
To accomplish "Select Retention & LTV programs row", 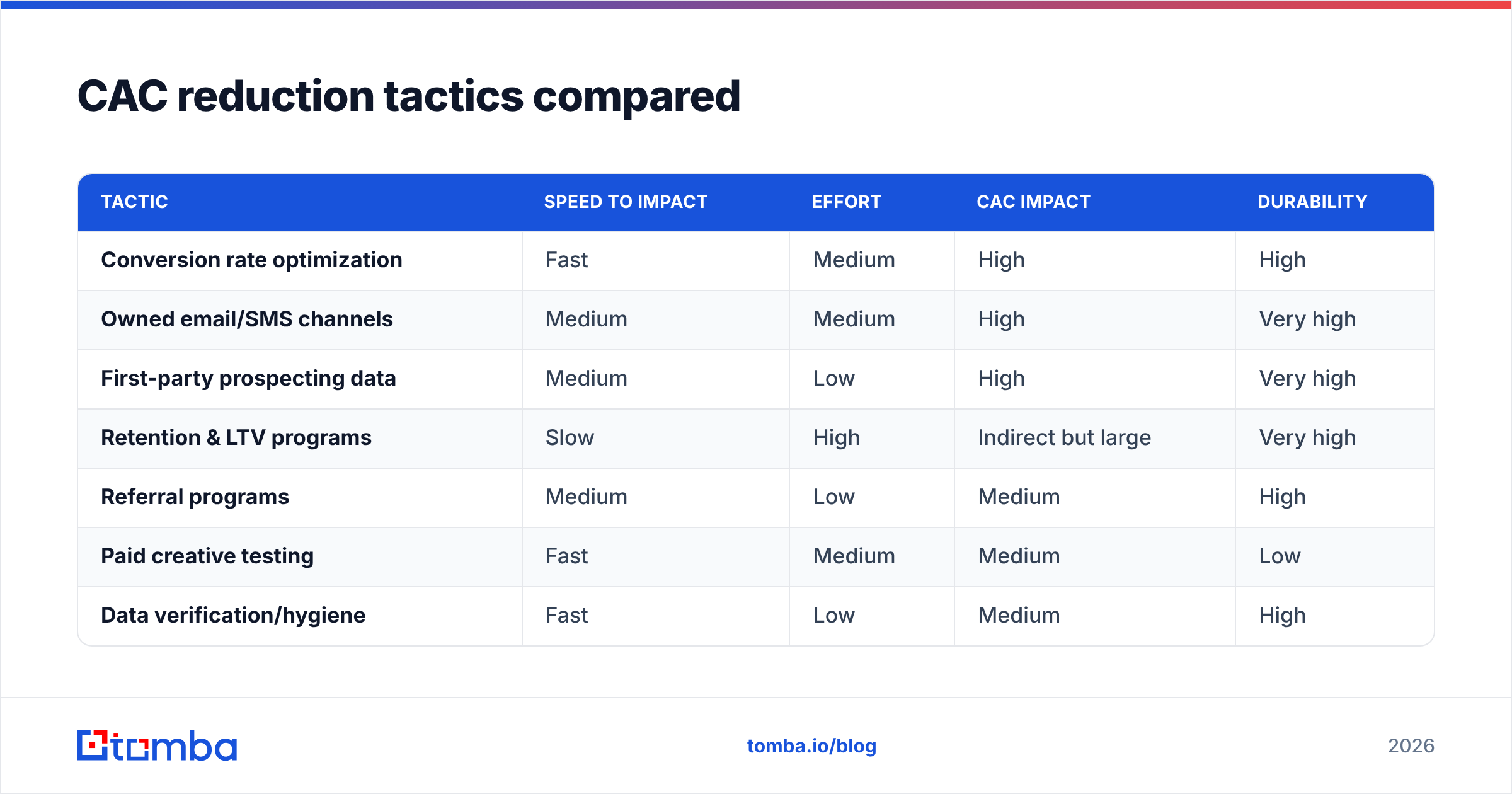I will point(756,438).
